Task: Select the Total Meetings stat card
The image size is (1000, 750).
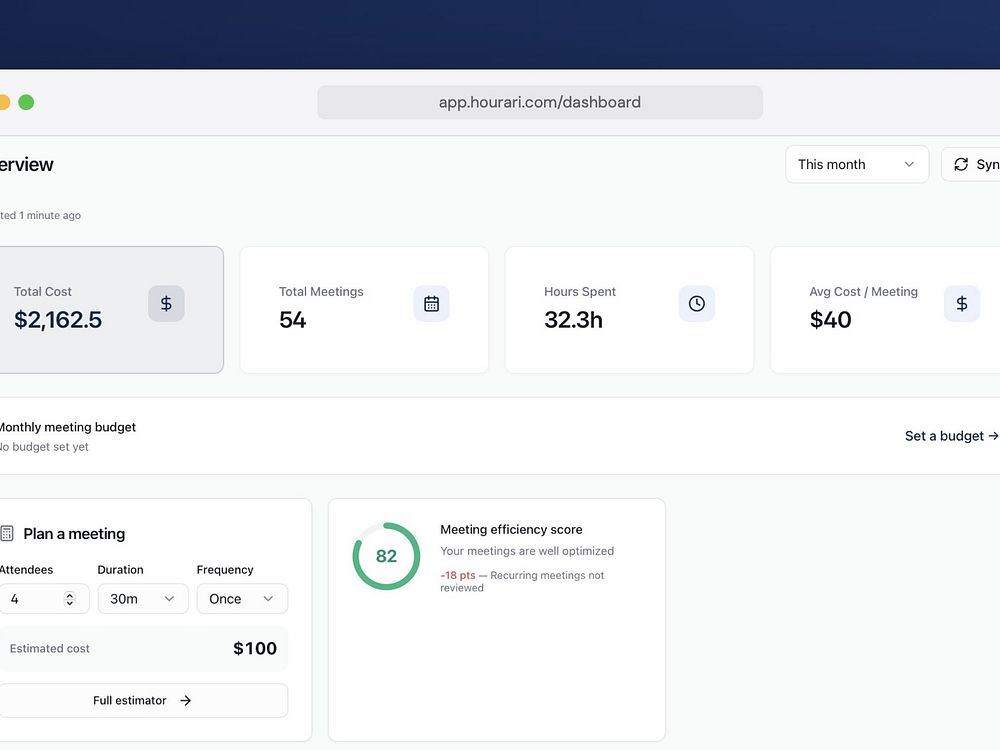Action: [364, 310]
